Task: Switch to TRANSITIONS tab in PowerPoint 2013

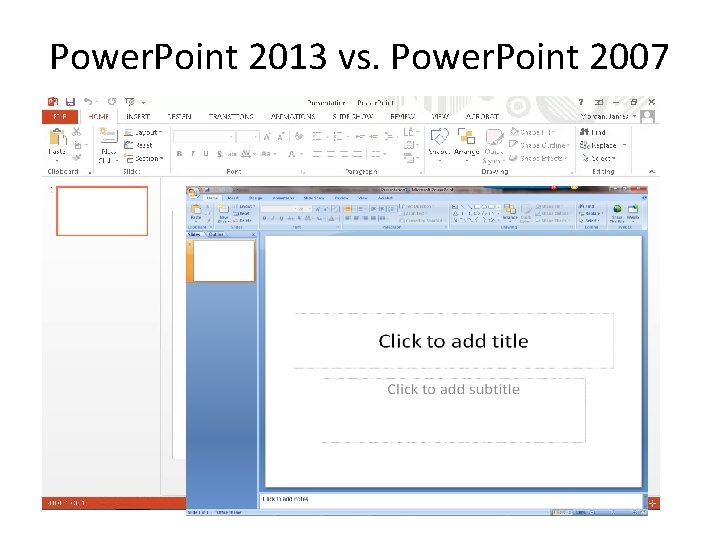Action: click(x=231, y=117)
